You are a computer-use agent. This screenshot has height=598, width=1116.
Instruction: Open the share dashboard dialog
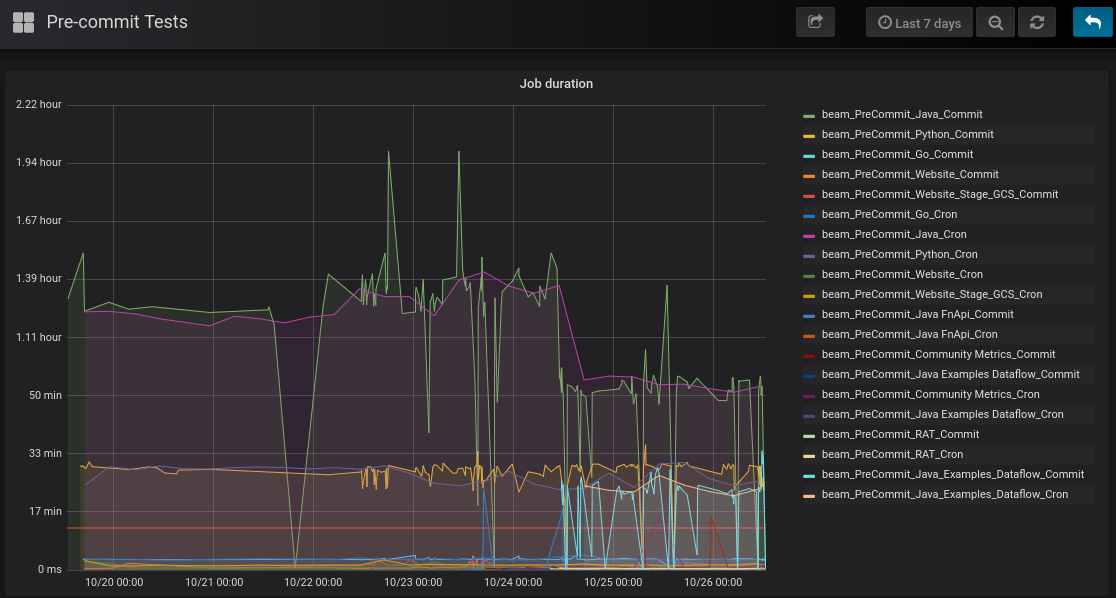pos(815,22)
